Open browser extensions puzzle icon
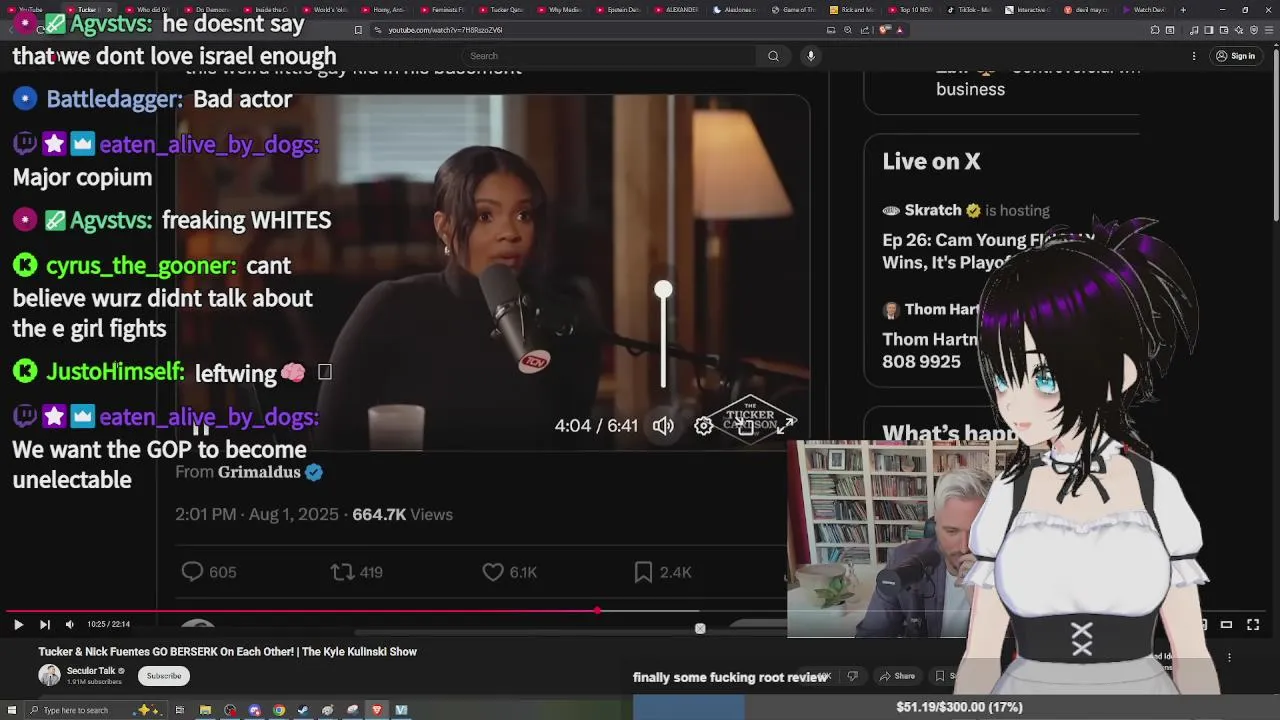The height and width of the screenshot is (720, 1280). (1154, 30)
